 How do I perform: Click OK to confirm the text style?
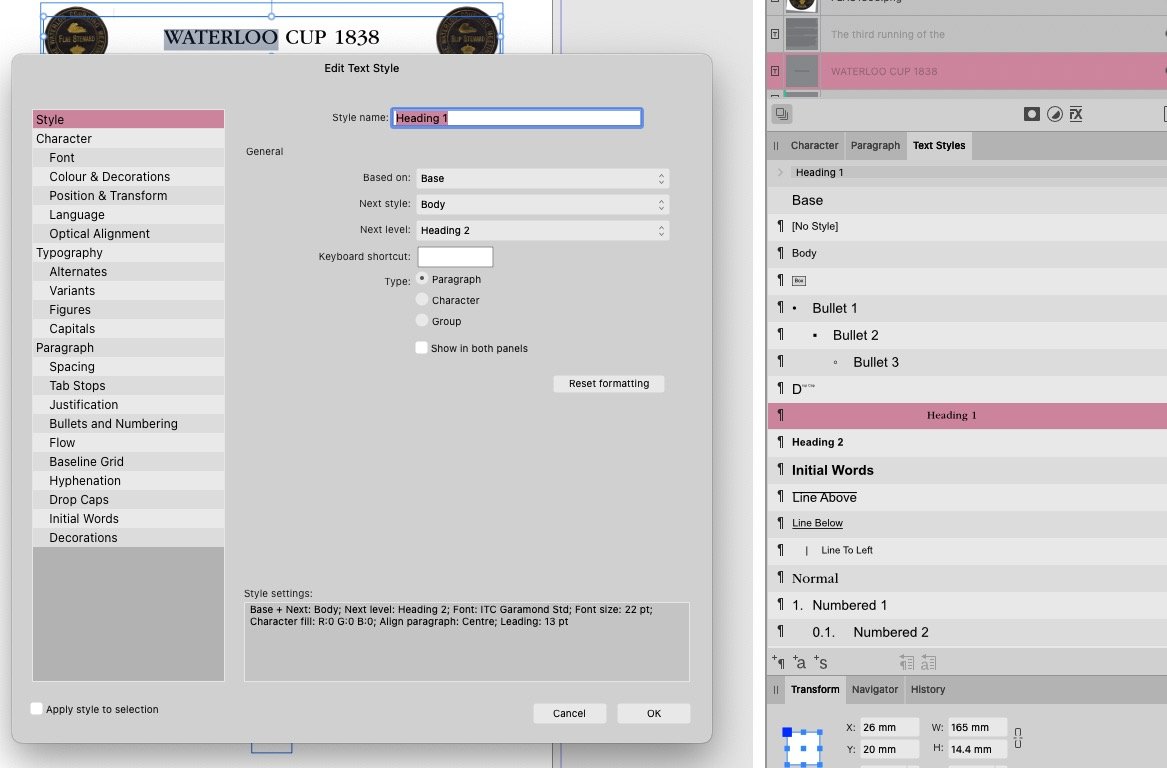653,713
